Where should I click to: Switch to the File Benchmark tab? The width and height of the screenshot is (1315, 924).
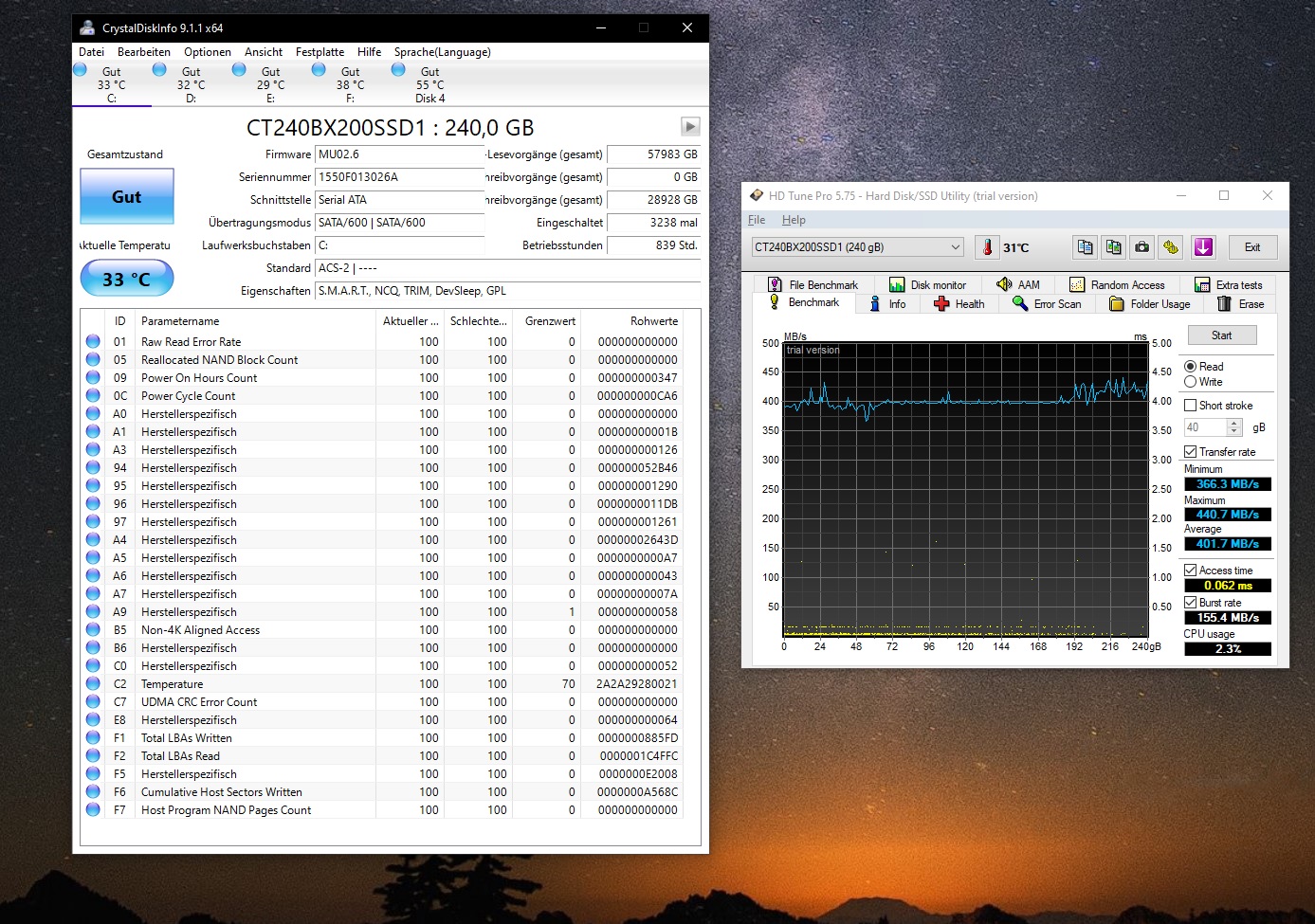(813, 284)
